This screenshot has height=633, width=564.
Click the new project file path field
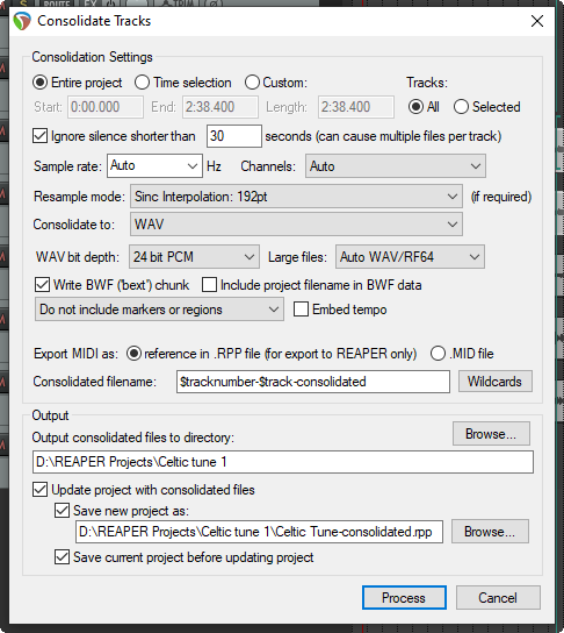tap(259, 532)
